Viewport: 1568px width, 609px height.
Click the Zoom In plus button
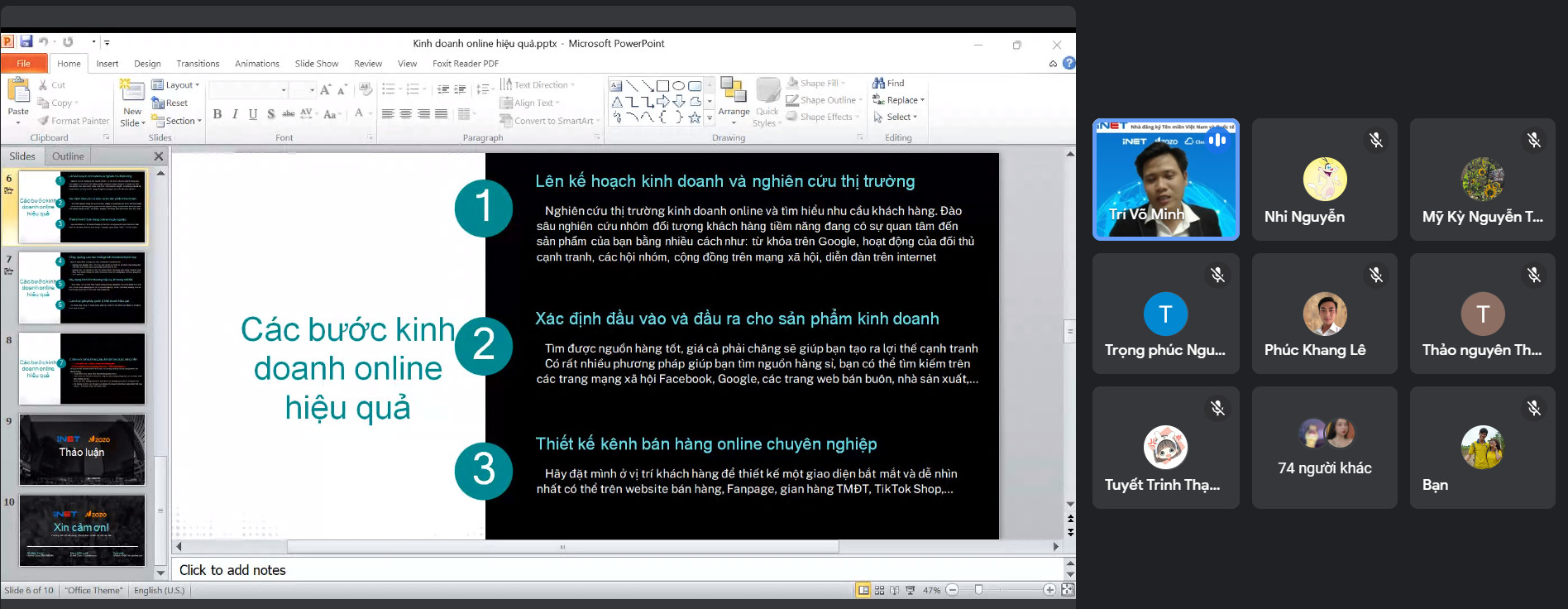1049,590
